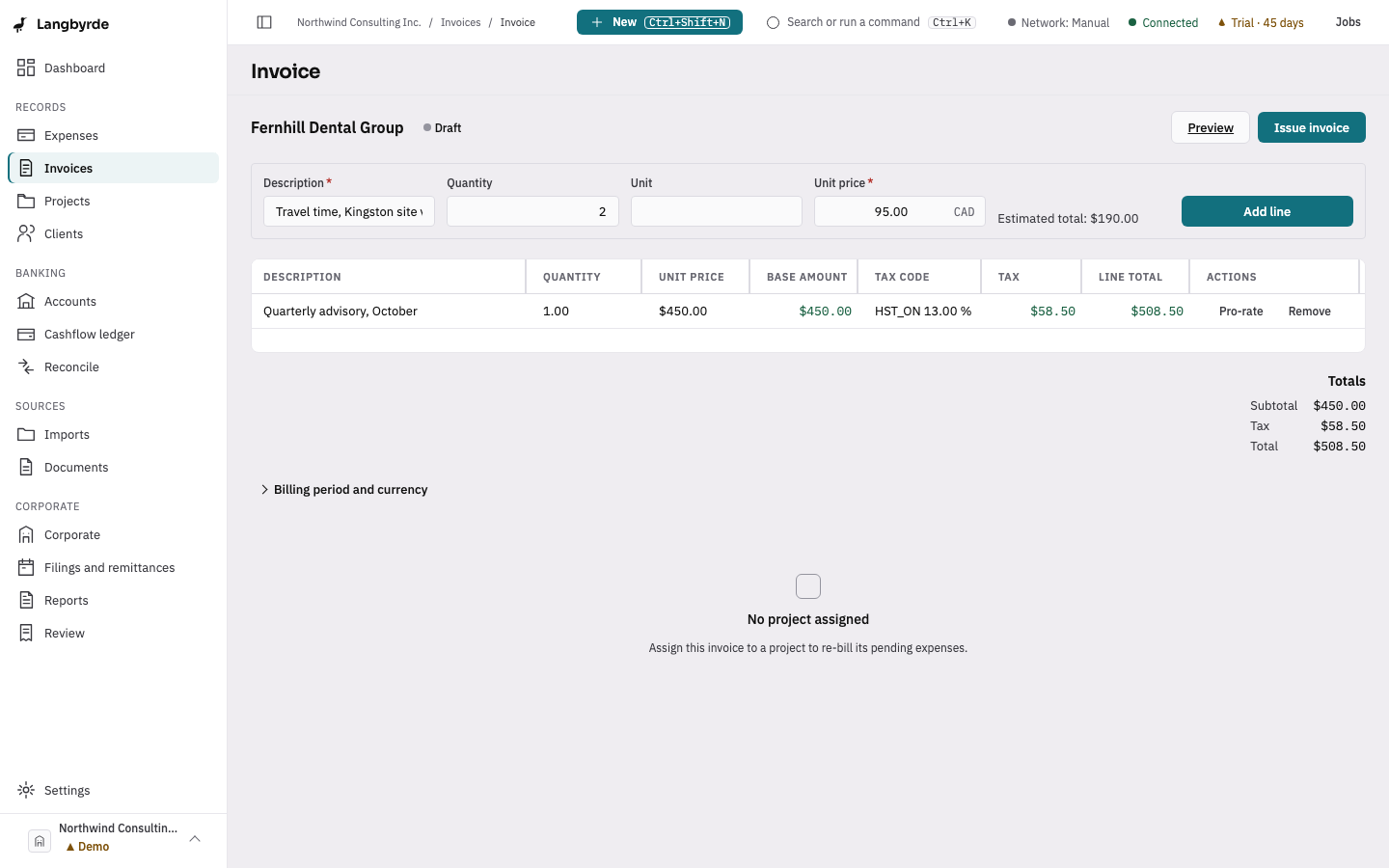Expand Billing period and currency section
This screenshot has width=1389, height=868.
coord(344,490)
